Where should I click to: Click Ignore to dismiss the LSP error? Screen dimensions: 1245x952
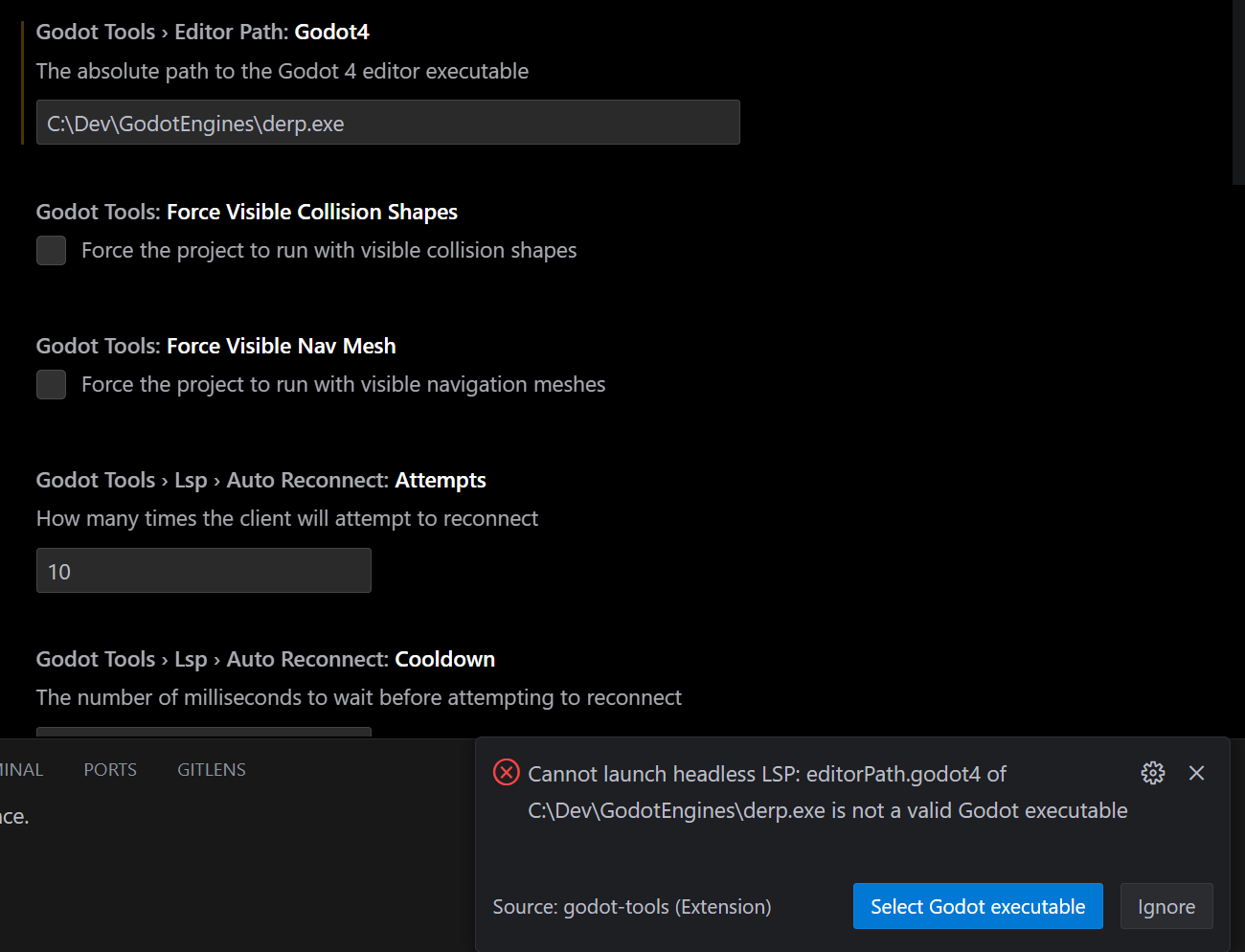pyautogui.click(x=1166, y=906)
